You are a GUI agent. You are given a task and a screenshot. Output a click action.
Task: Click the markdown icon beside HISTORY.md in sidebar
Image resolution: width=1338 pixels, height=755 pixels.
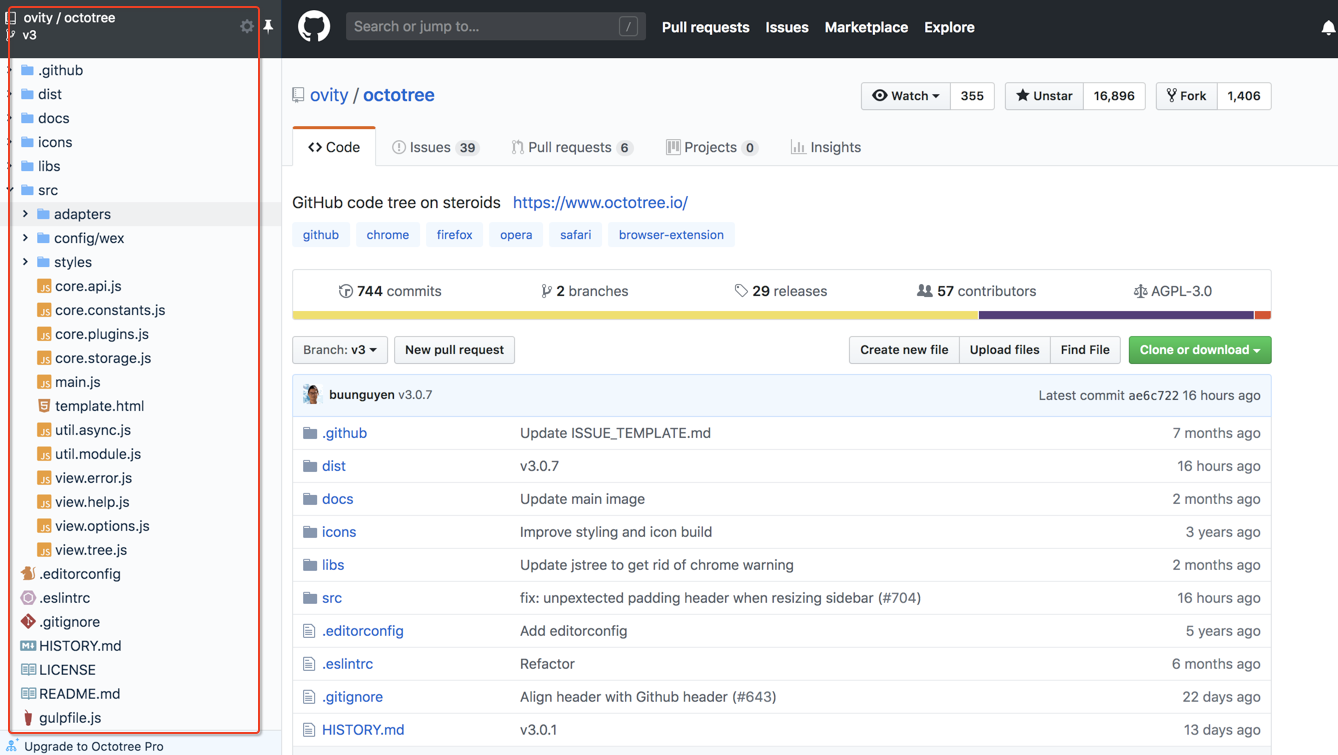(x=28, y=646)
